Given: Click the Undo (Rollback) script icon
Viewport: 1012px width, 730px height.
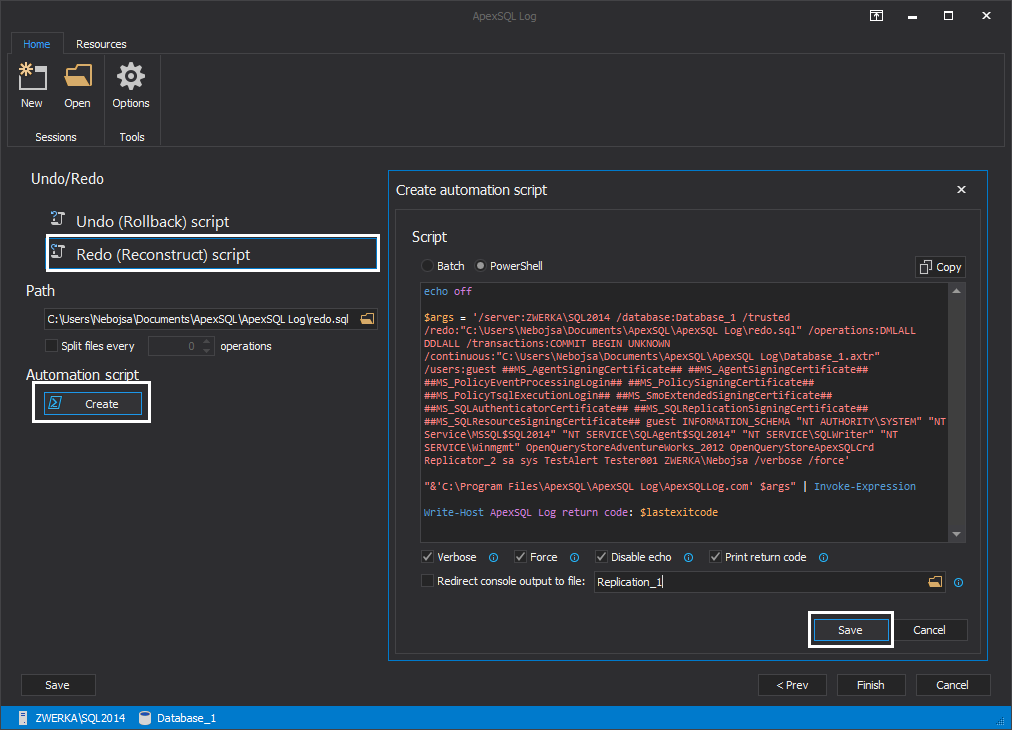Looking at the screenshot, I should (x=57, y=219).
